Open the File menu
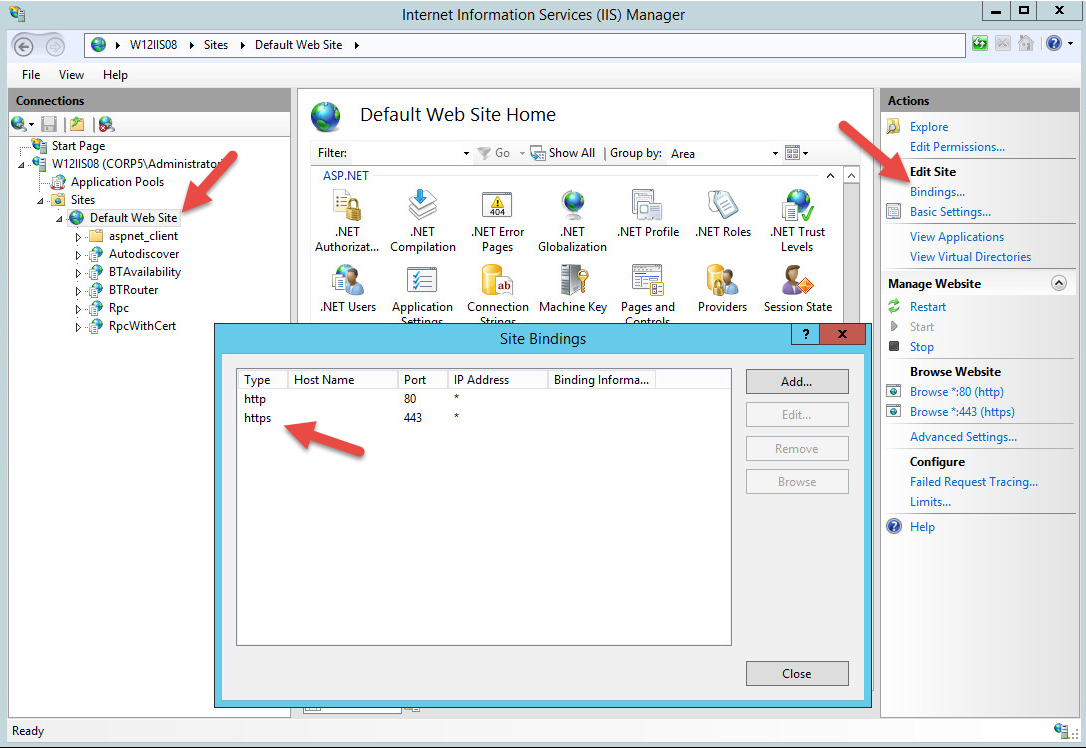Screen dimensions: 1086x748 (x=31, y=75)
